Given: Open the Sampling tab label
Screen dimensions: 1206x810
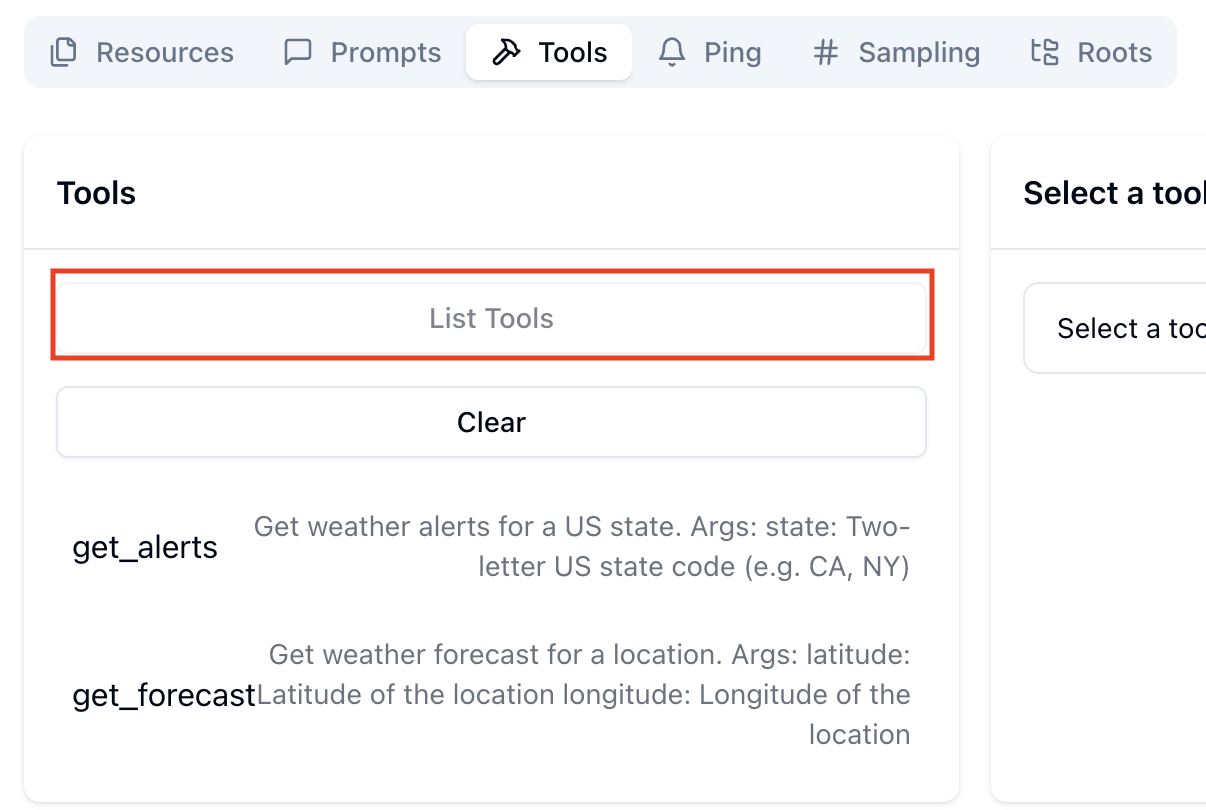Looking at the screenshot, I should [x=919, y=52].
